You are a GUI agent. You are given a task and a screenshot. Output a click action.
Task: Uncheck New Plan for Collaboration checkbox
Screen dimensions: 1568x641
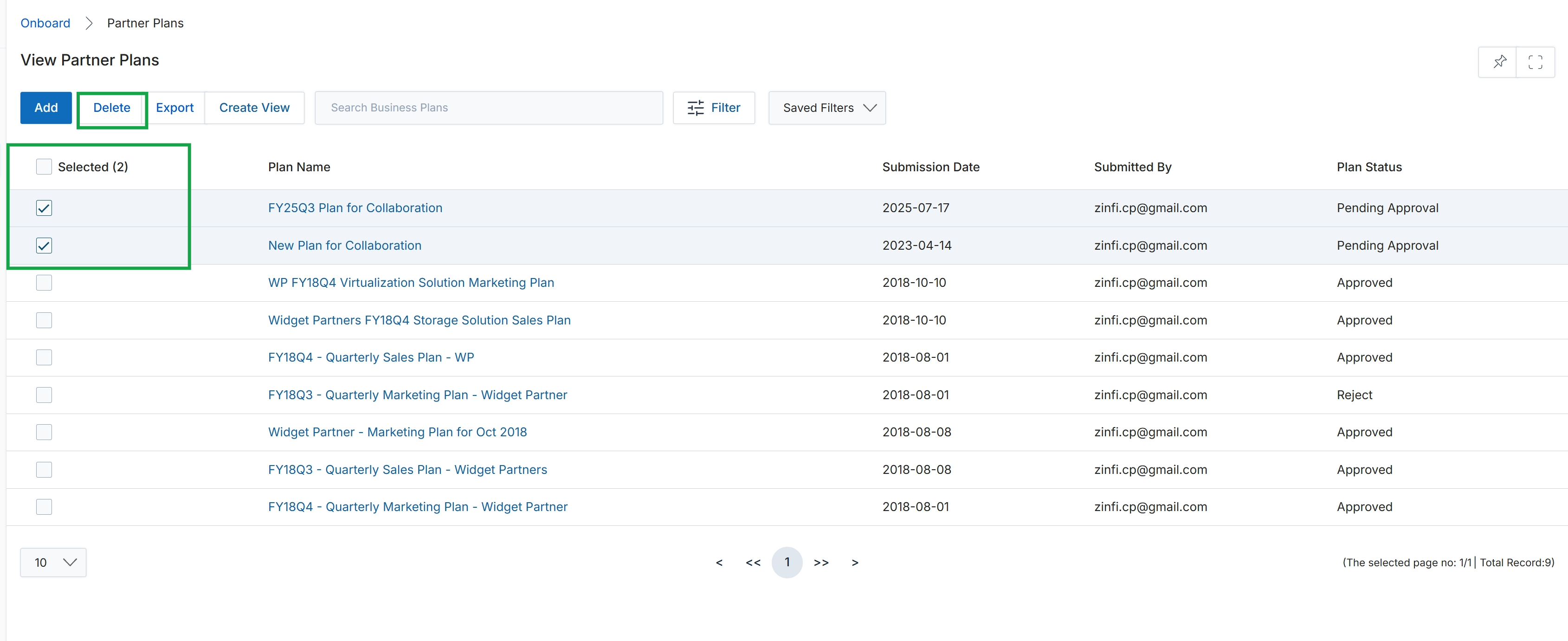click(x=44, y=246)
